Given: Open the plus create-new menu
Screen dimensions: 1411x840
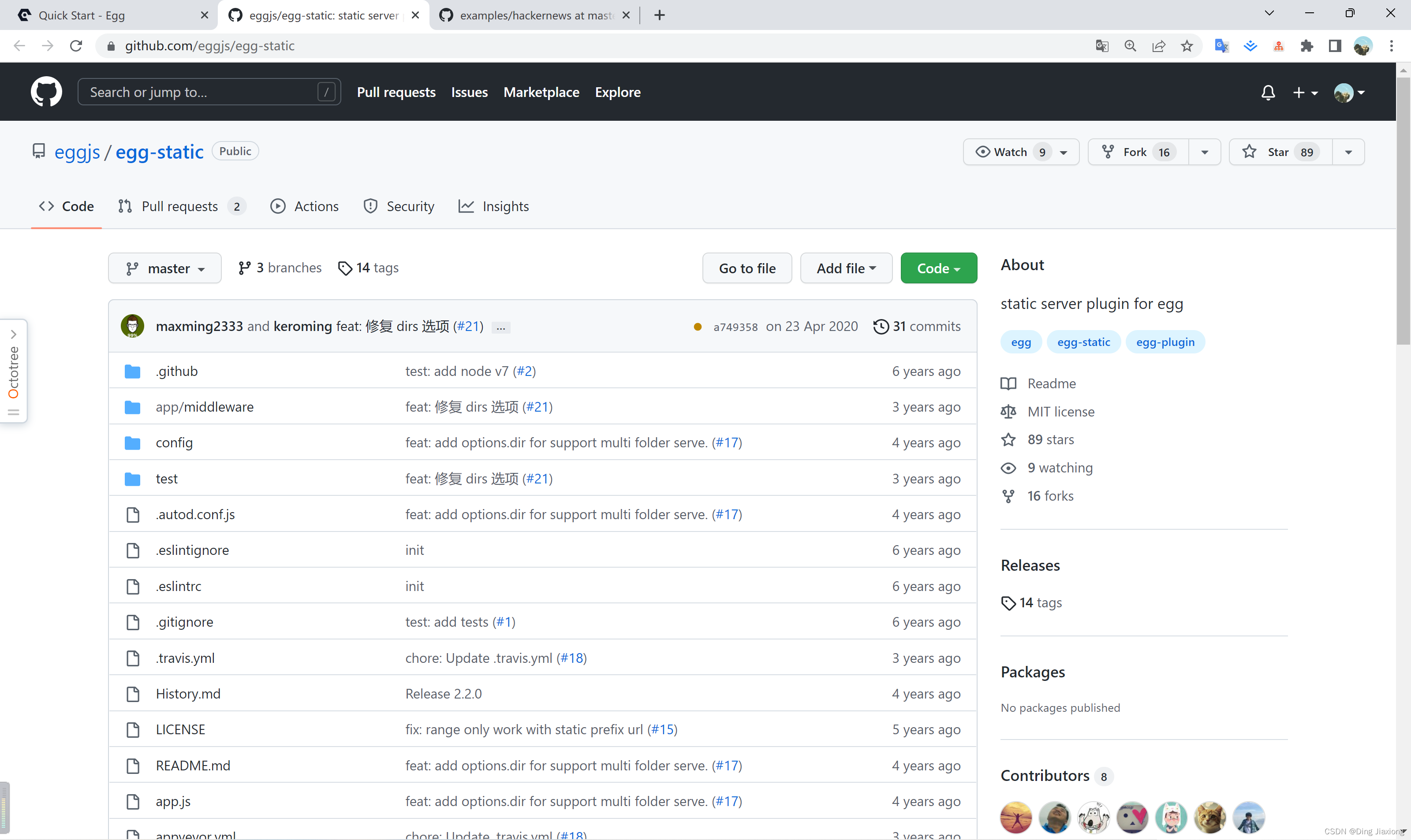Looking at the screenshot, I should click(1305, 92).
